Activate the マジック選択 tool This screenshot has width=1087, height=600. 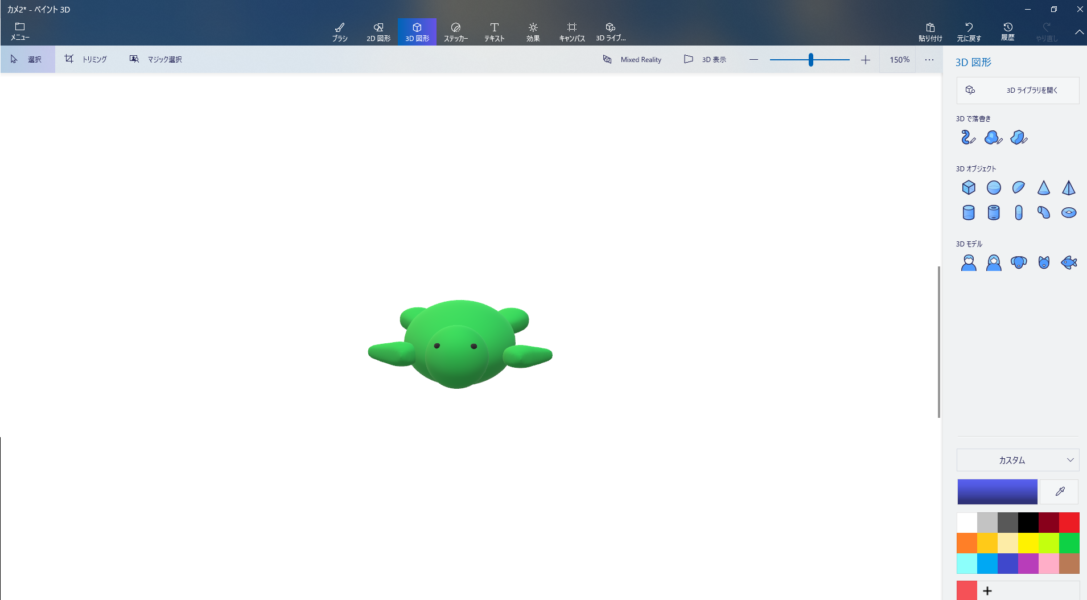pos(155,60)
